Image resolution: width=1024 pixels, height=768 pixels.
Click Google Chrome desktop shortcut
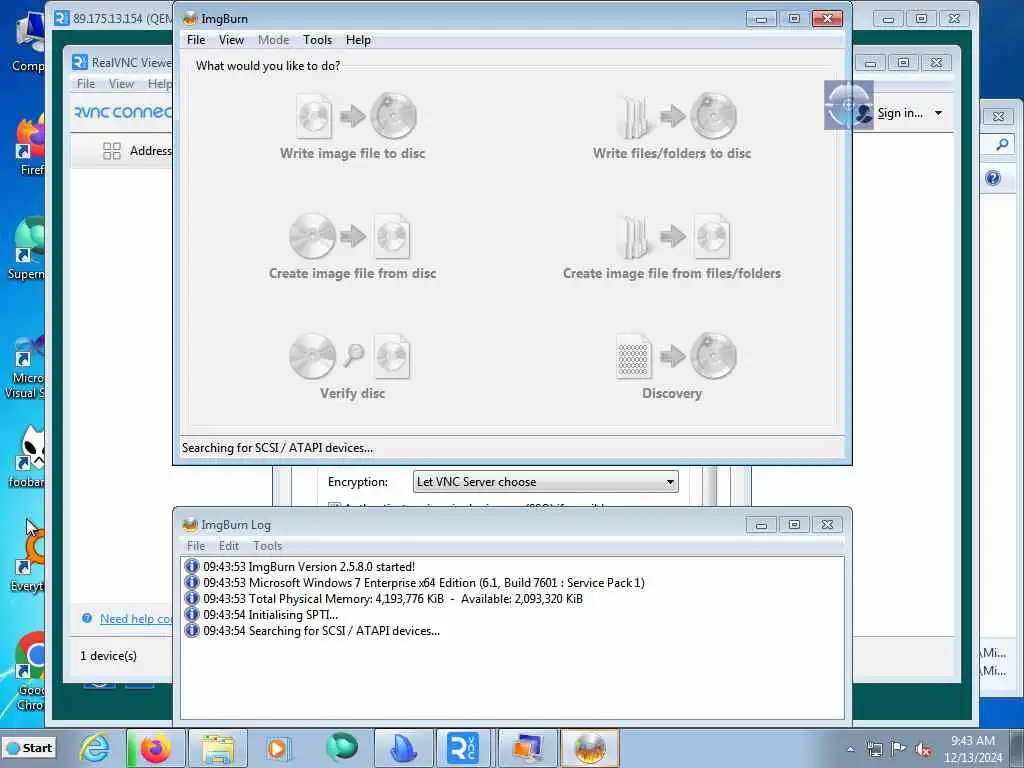[x=30, y=671]
